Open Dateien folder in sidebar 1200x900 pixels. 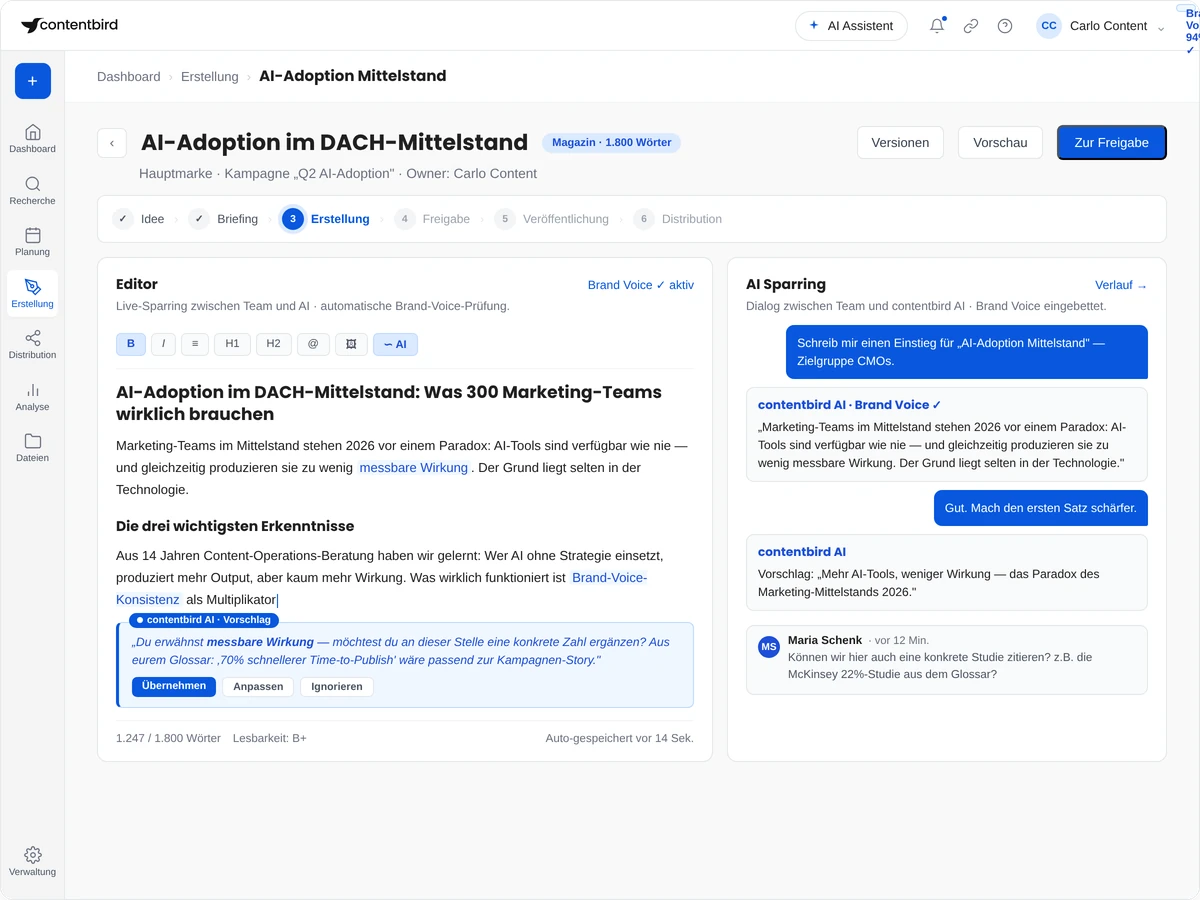pyautogui.click(x=33, y=447)
